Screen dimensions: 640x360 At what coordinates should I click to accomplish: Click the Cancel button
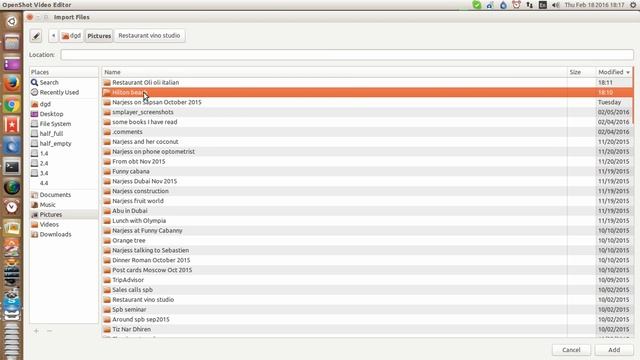[x=571, y=350]
